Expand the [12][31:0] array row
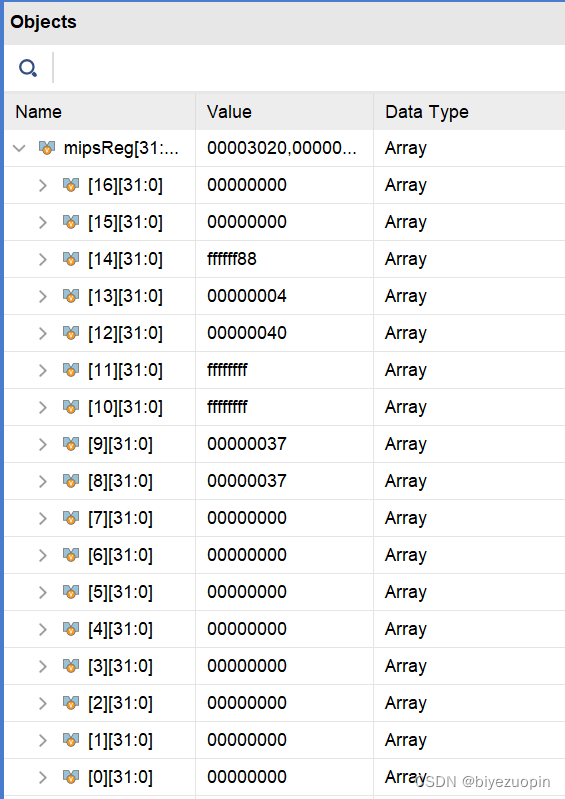Viewport: 565px width, 799px height. pyautogui.click(x=43, y=333)
